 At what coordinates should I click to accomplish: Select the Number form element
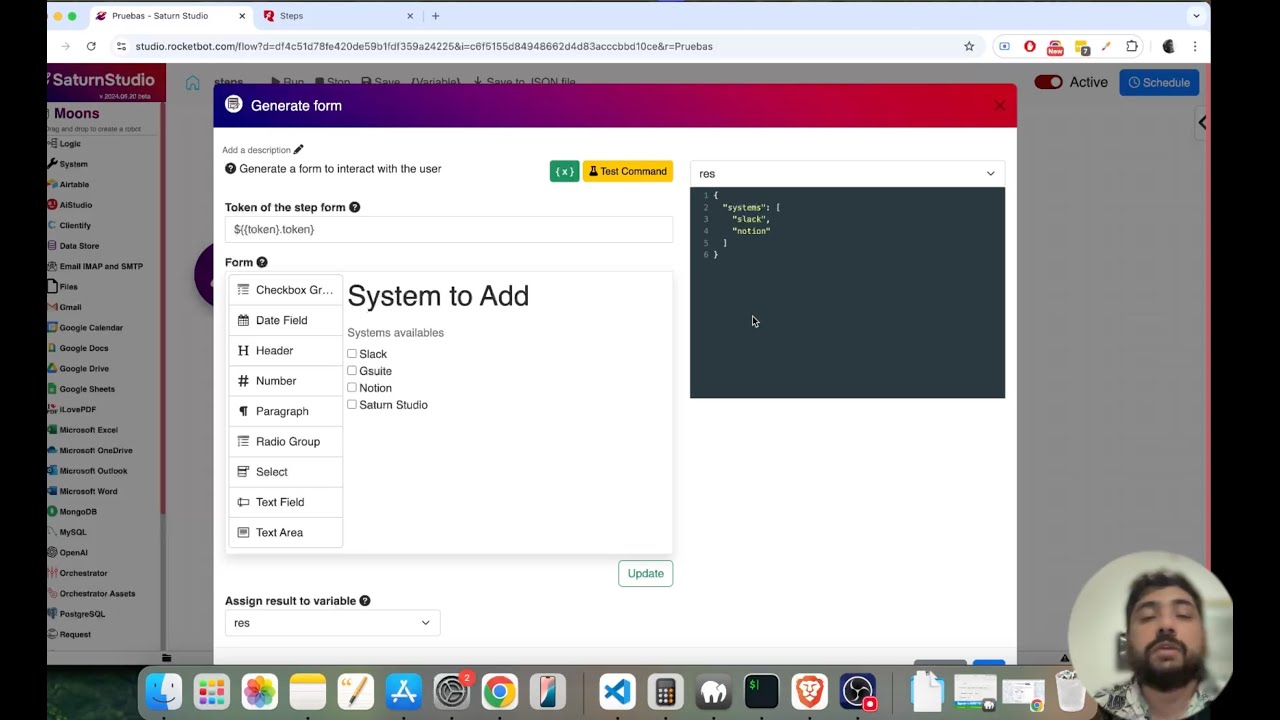click(285, 381)
